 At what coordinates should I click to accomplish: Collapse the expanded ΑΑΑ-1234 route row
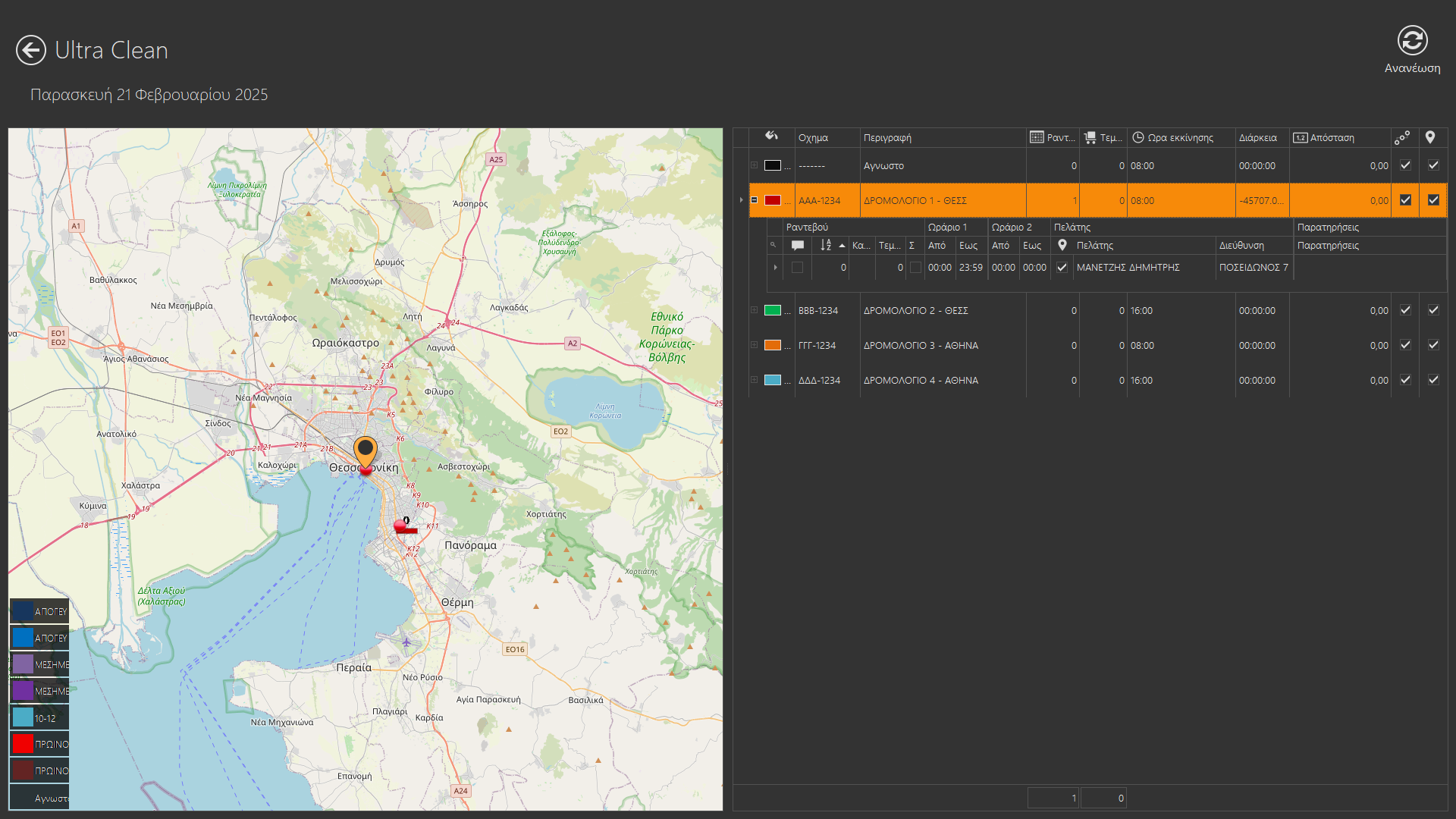pyautogui.click(x=755, y=200)
